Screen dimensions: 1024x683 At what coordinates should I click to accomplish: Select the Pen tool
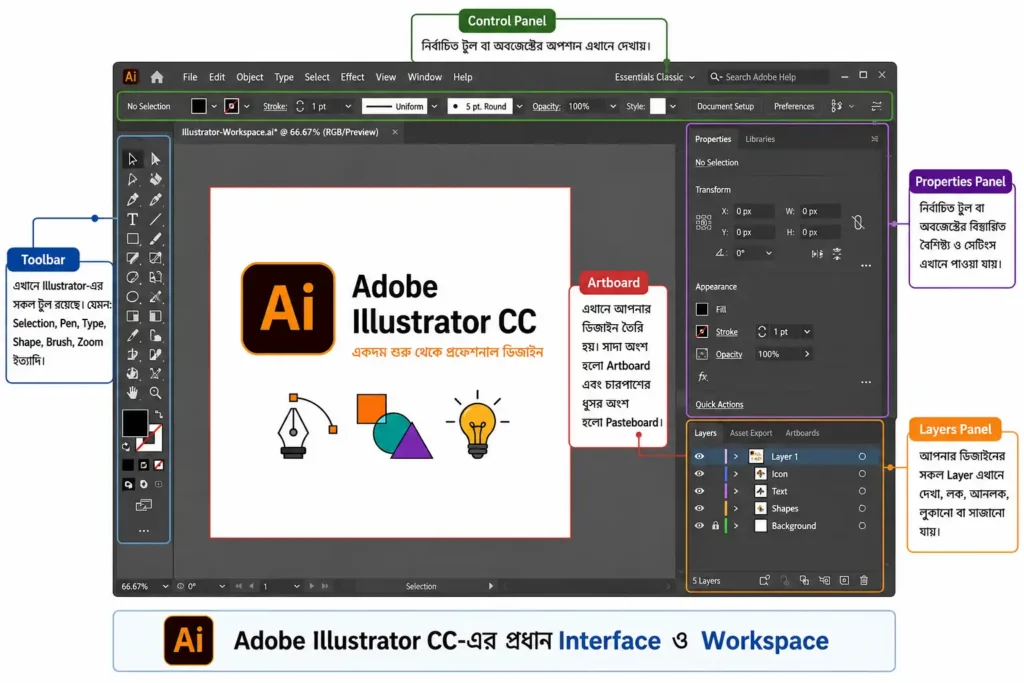[x=133, y=199]
